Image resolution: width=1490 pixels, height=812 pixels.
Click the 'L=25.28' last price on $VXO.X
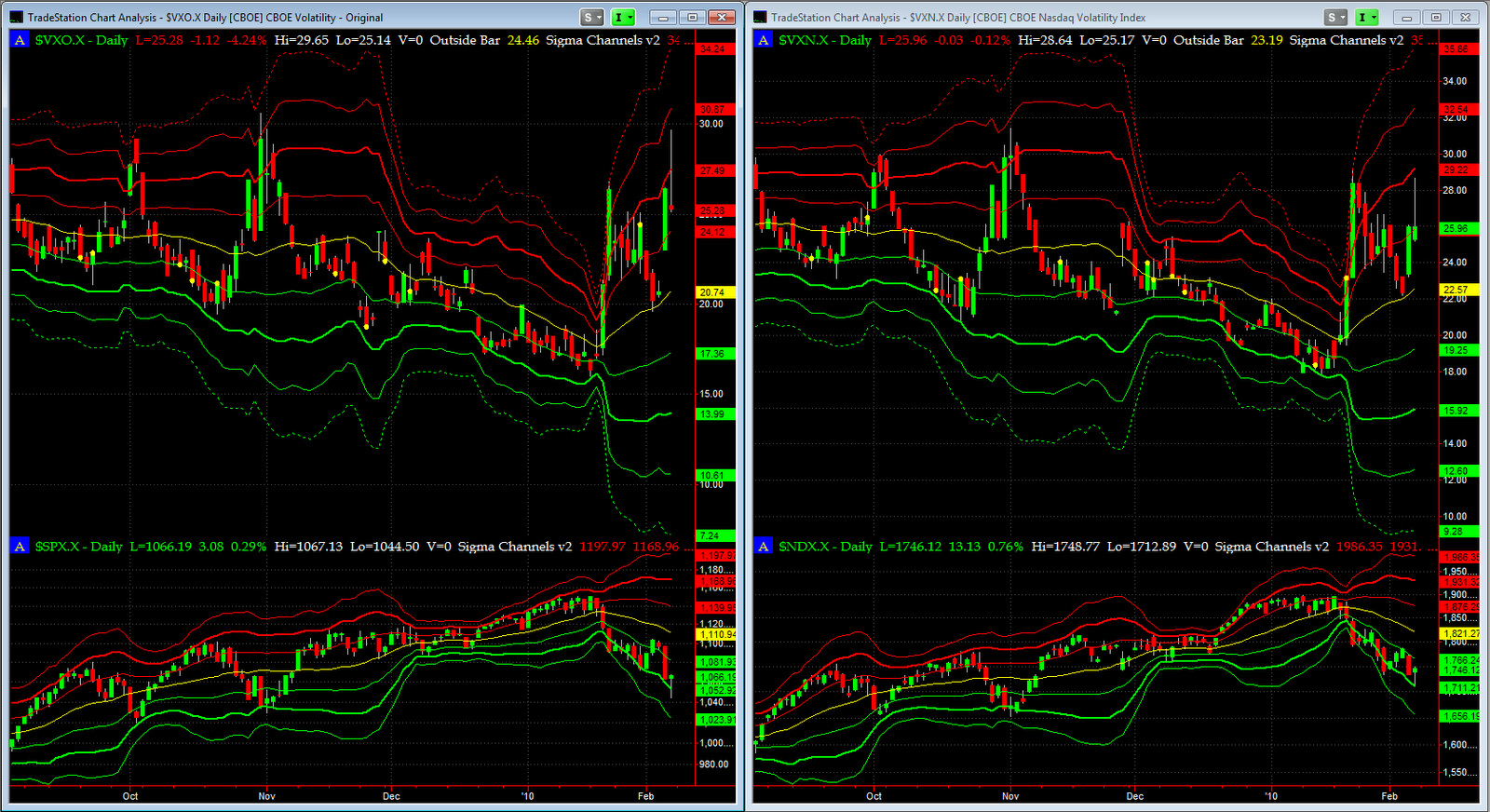click(x=159, y=40)
